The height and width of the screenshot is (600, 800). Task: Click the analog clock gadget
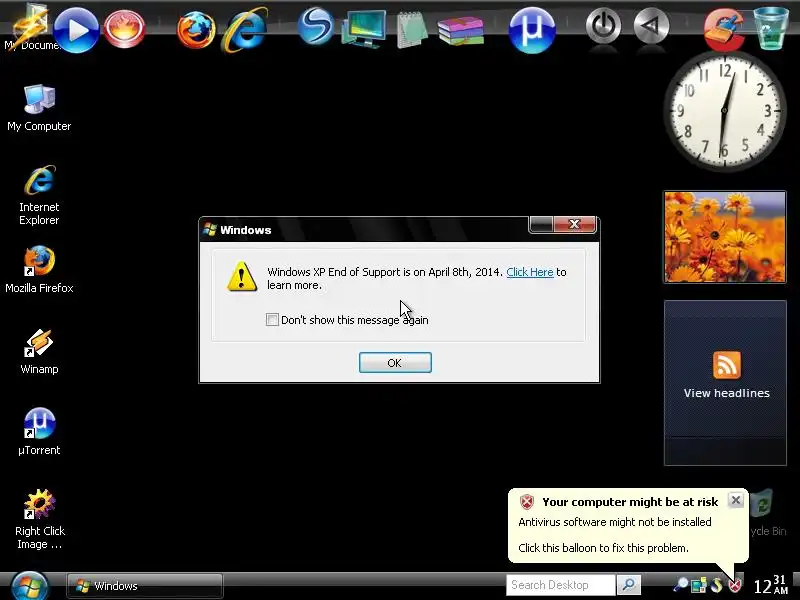click(x=724, y=111)
